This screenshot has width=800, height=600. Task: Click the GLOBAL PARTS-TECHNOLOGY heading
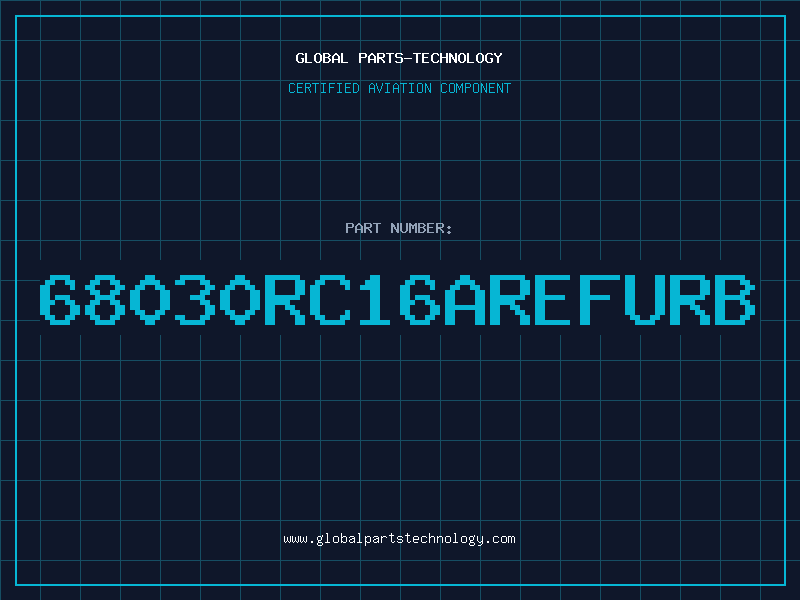[x=399, y=58]
